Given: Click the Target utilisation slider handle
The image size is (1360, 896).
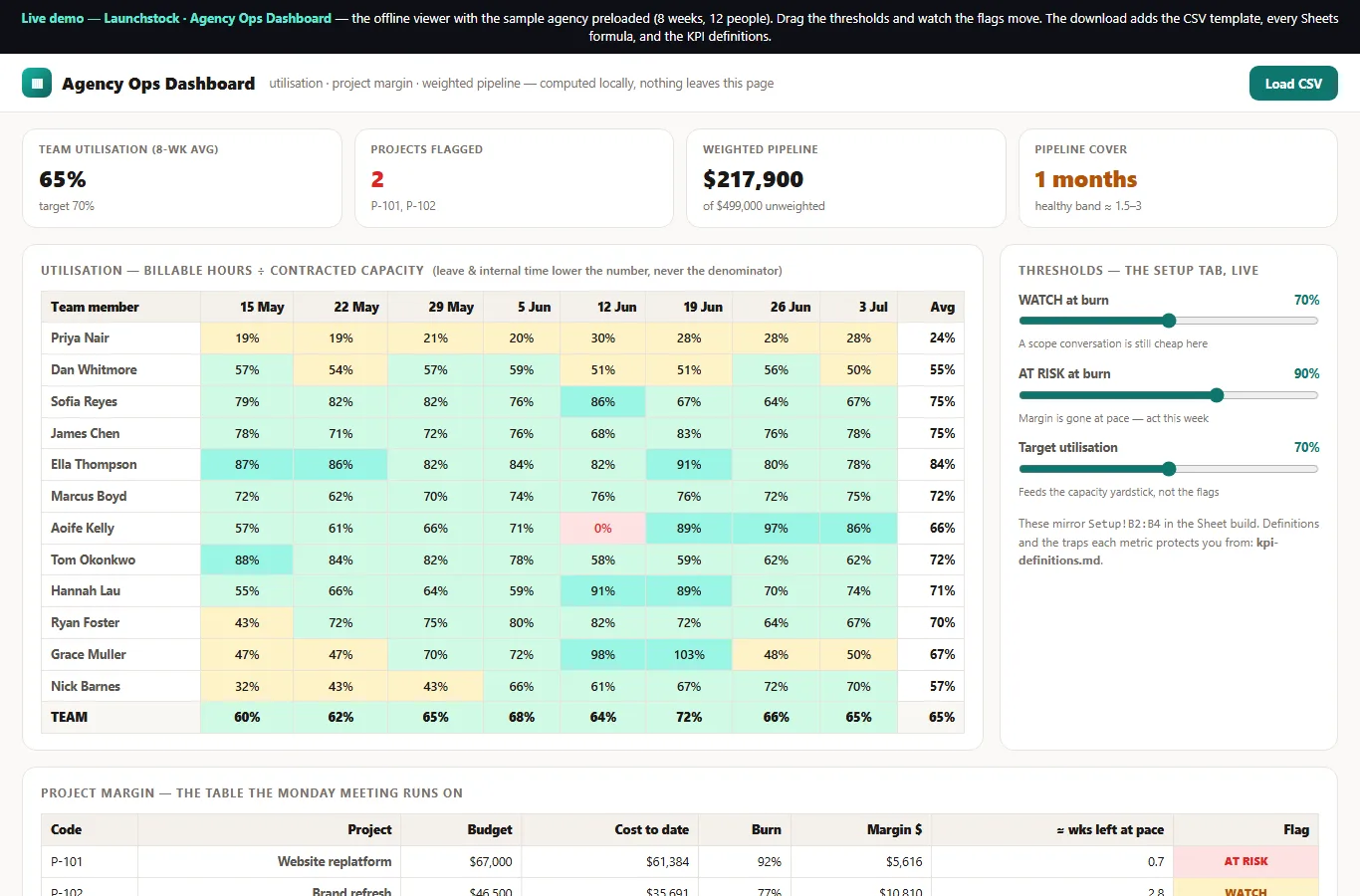Looking at the screenshot, I should [x=1169, y=469].
